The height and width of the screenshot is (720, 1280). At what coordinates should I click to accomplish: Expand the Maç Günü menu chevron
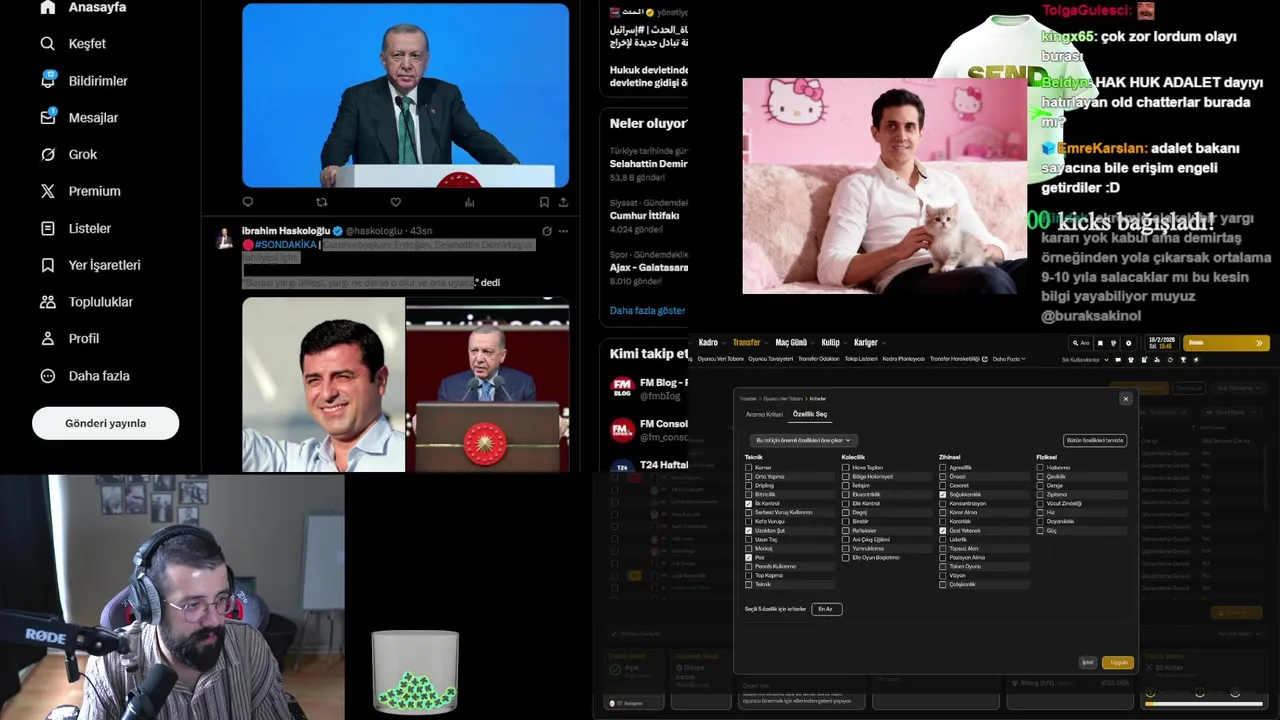(x=814, y=343)
